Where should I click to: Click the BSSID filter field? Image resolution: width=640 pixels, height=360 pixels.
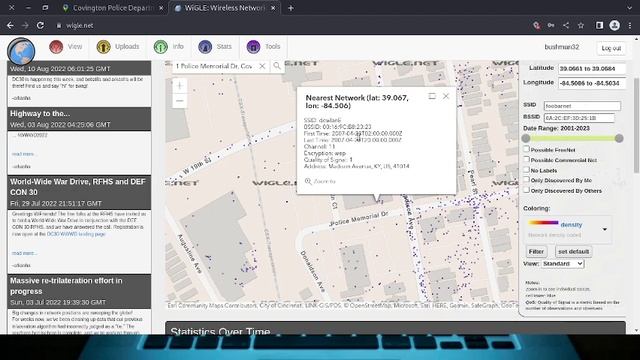(579, 118)
